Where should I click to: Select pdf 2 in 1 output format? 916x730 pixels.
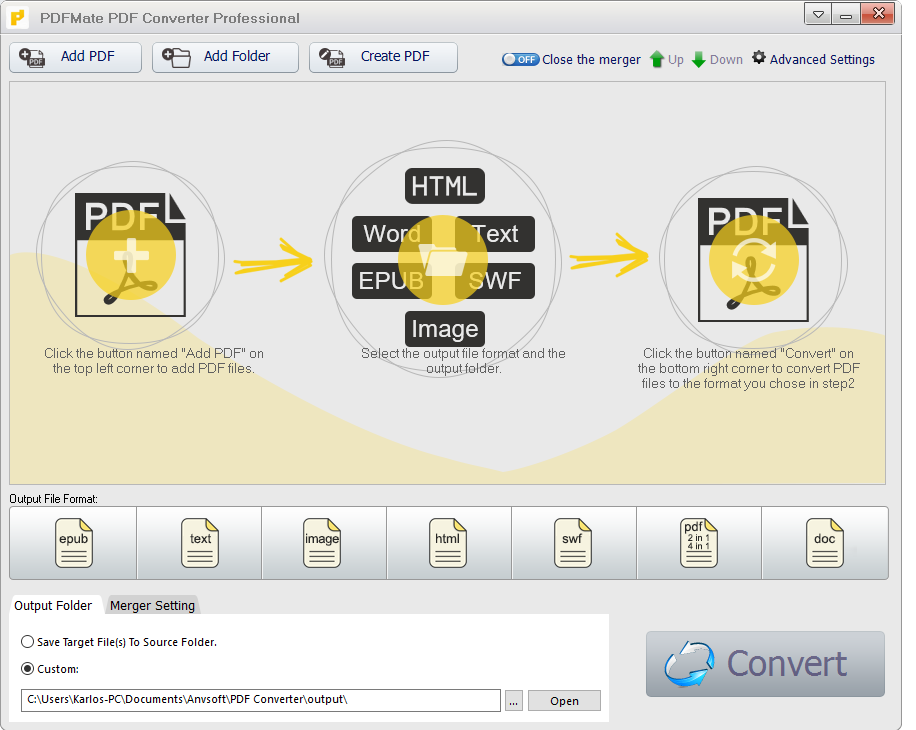(x=699, y=543)
